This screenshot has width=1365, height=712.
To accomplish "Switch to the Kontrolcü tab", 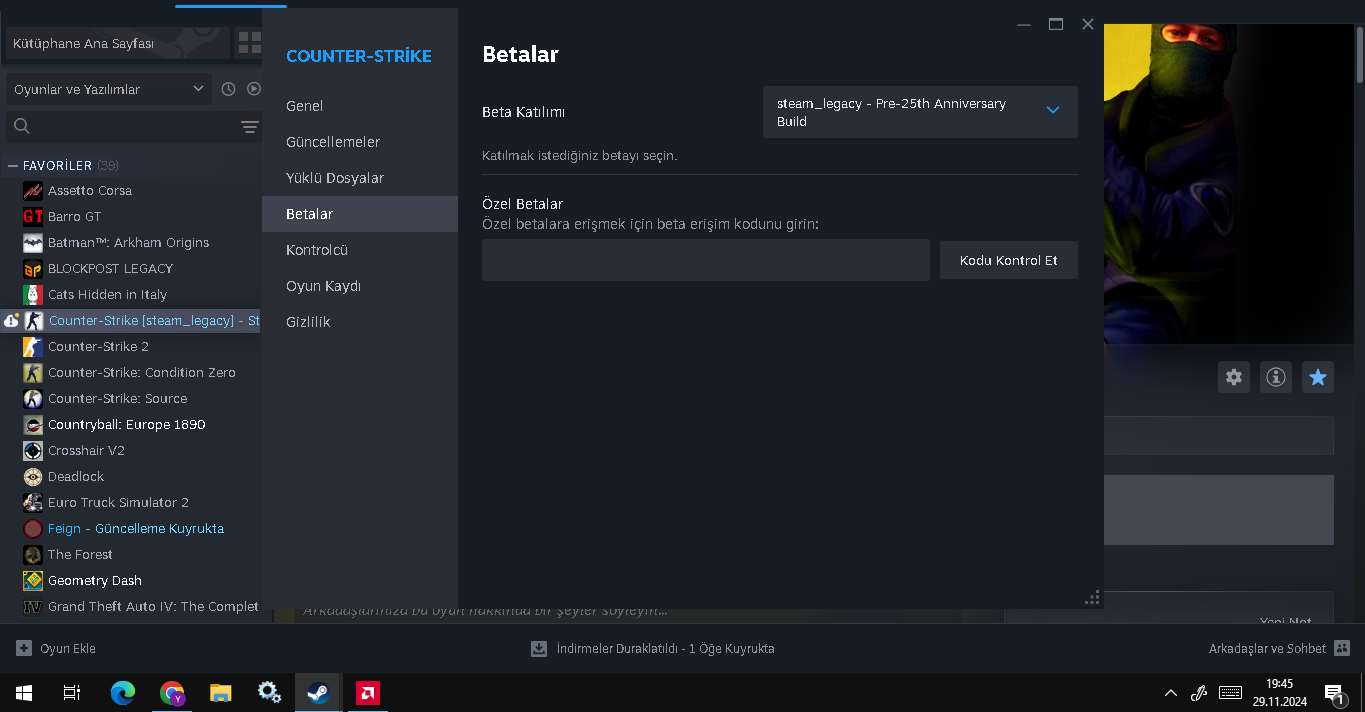I will click(x=360, y=250).
